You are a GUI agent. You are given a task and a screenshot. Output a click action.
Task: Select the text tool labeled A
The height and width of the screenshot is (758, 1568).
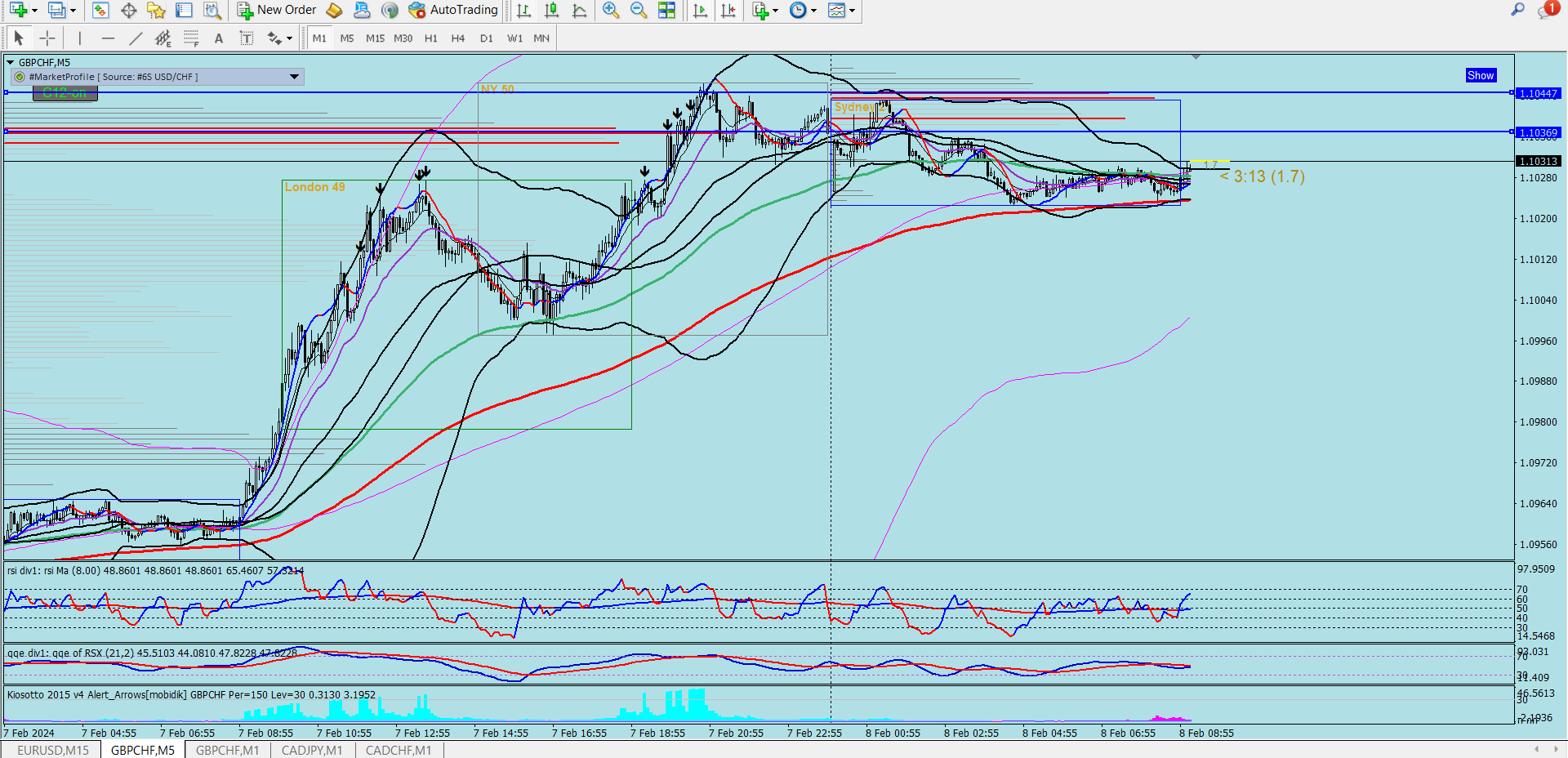point(219,38)
